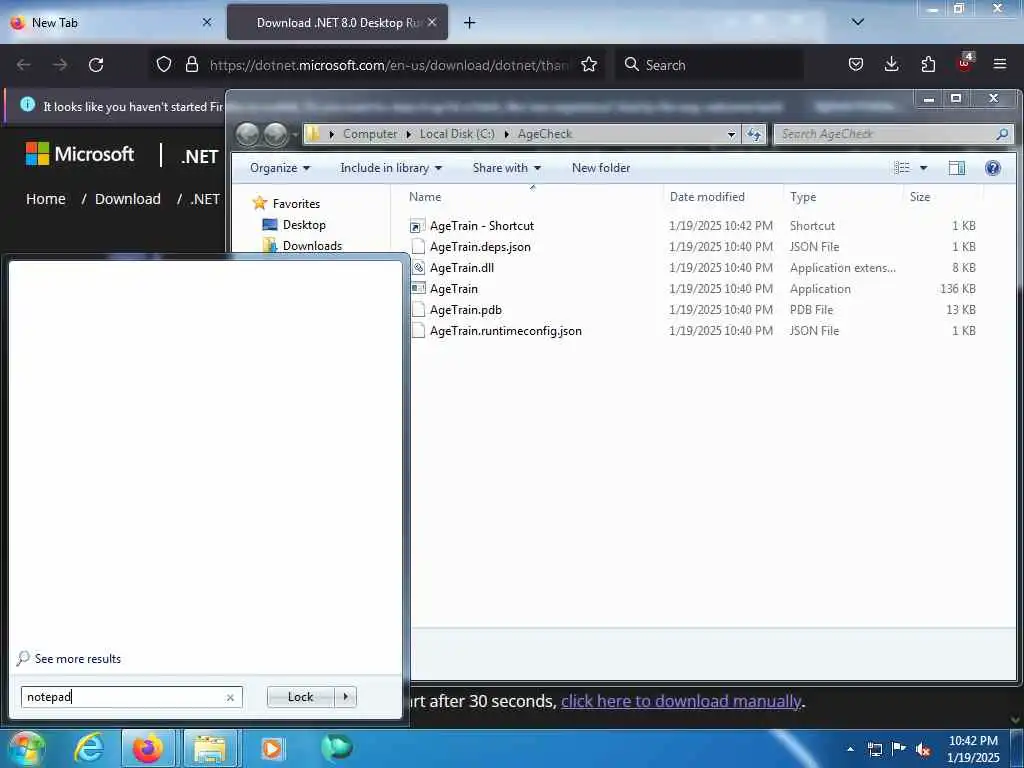
Task: Open Home breadcrumb link
Action: pyautogui.click(x=46, y=199)
